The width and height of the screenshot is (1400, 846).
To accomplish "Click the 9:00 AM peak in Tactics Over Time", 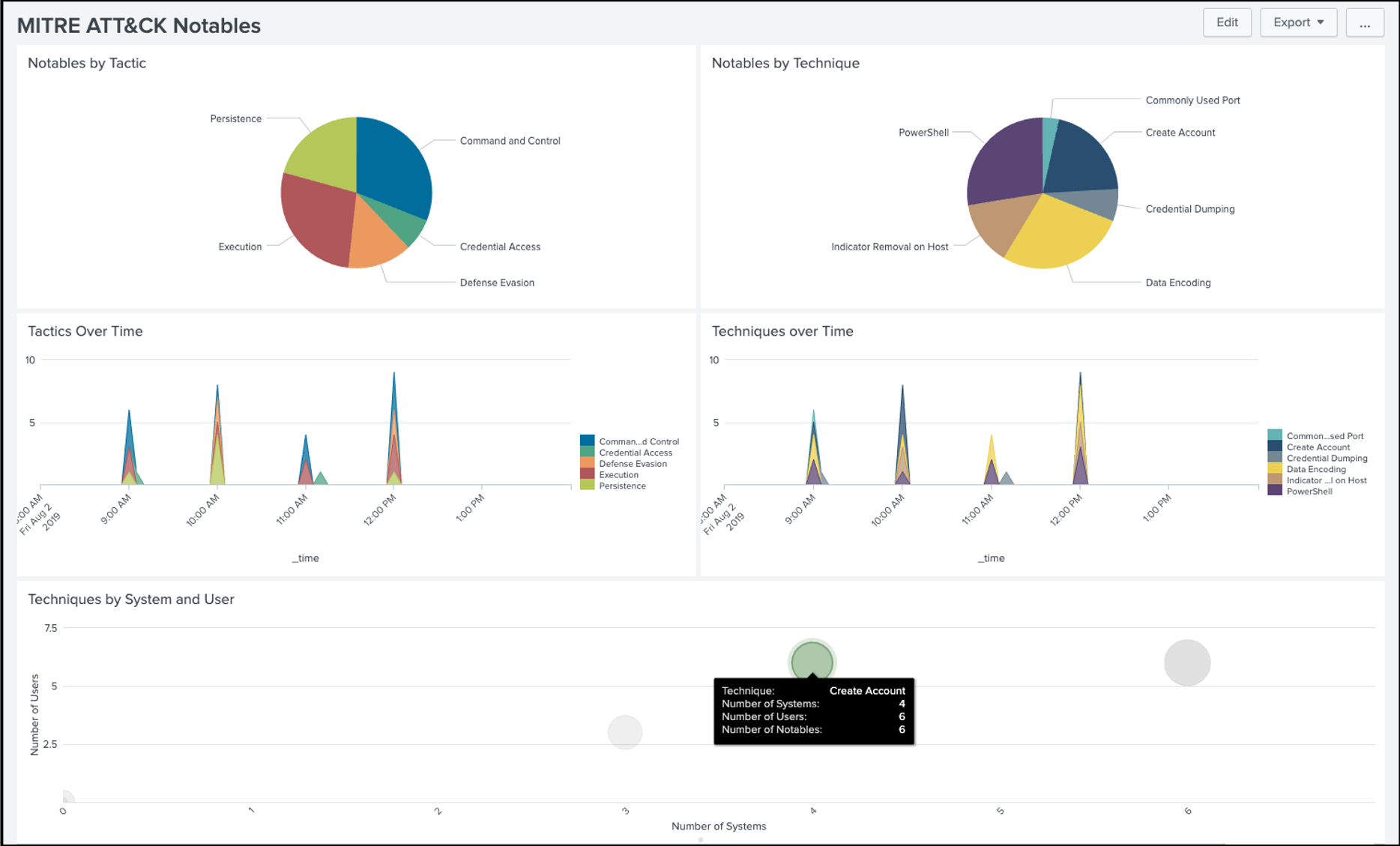I will click(x=129, y=447).
